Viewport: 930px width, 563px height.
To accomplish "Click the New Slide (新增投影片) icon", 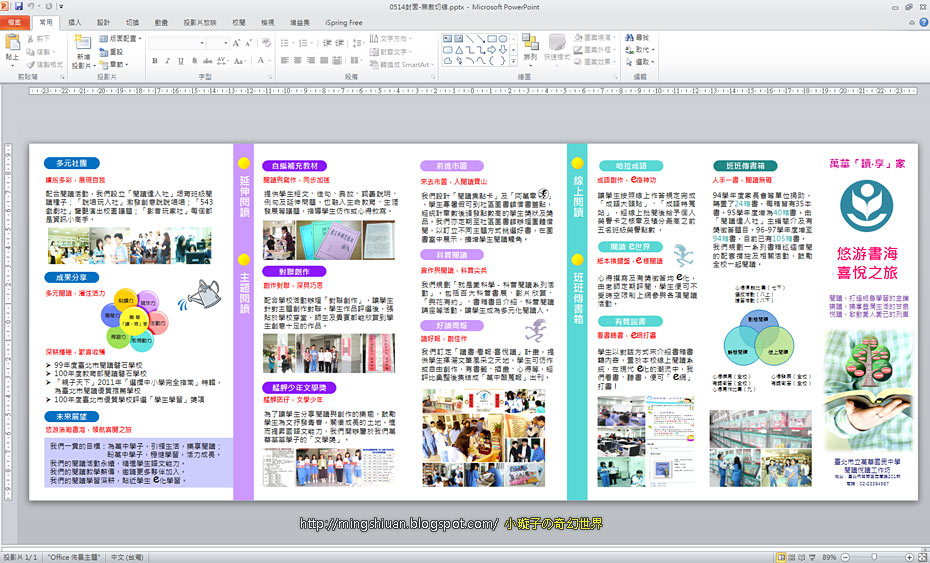I will point(82,42).
